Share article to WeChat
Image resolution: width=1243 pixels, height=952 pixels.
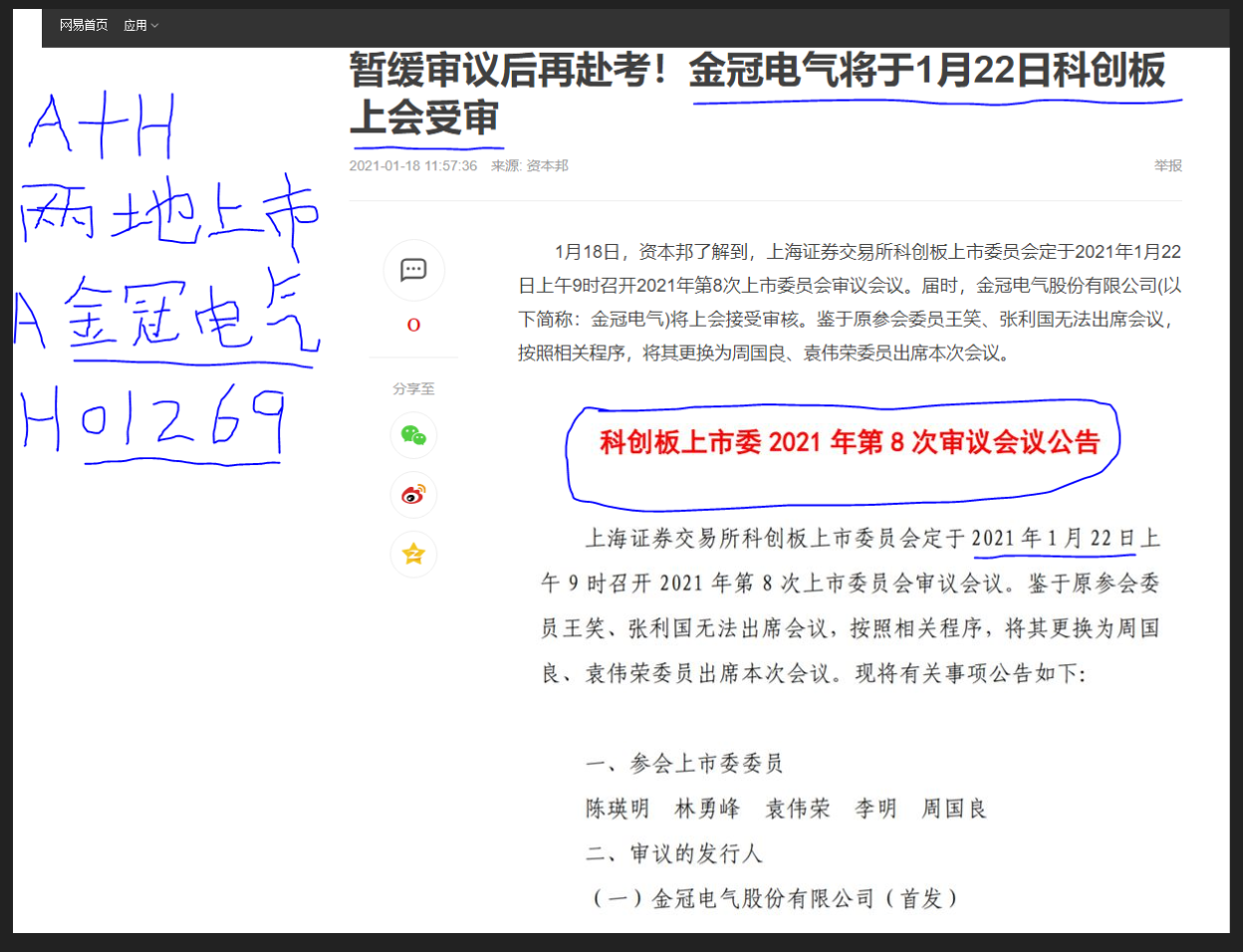coord(413,435)
